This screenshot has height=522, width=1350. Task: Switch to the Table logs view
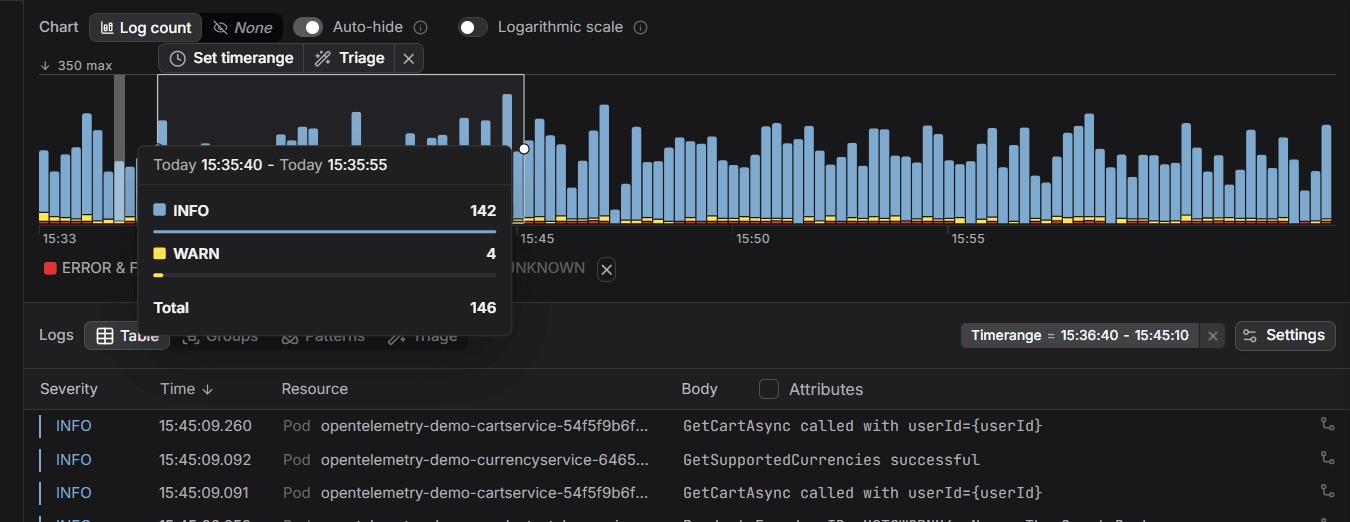[127, 336]
